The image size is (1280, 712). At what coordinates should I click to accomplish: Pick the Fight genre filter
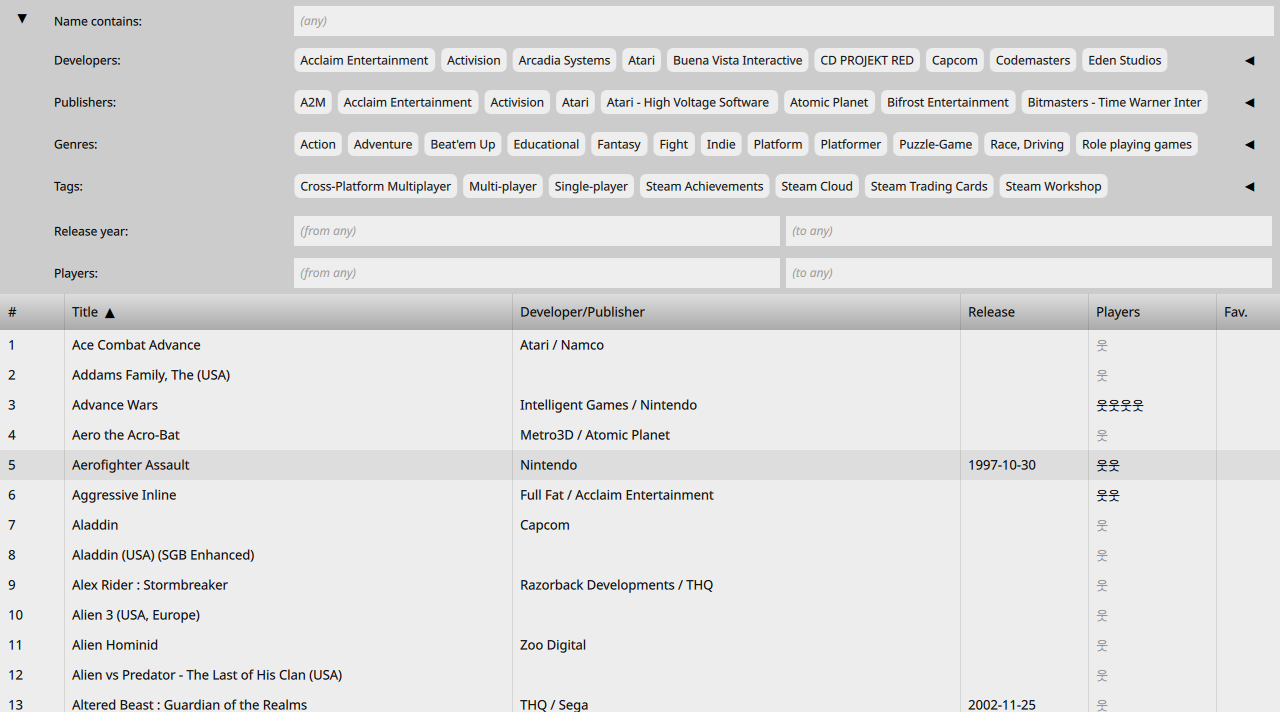[x=674, y=144]
